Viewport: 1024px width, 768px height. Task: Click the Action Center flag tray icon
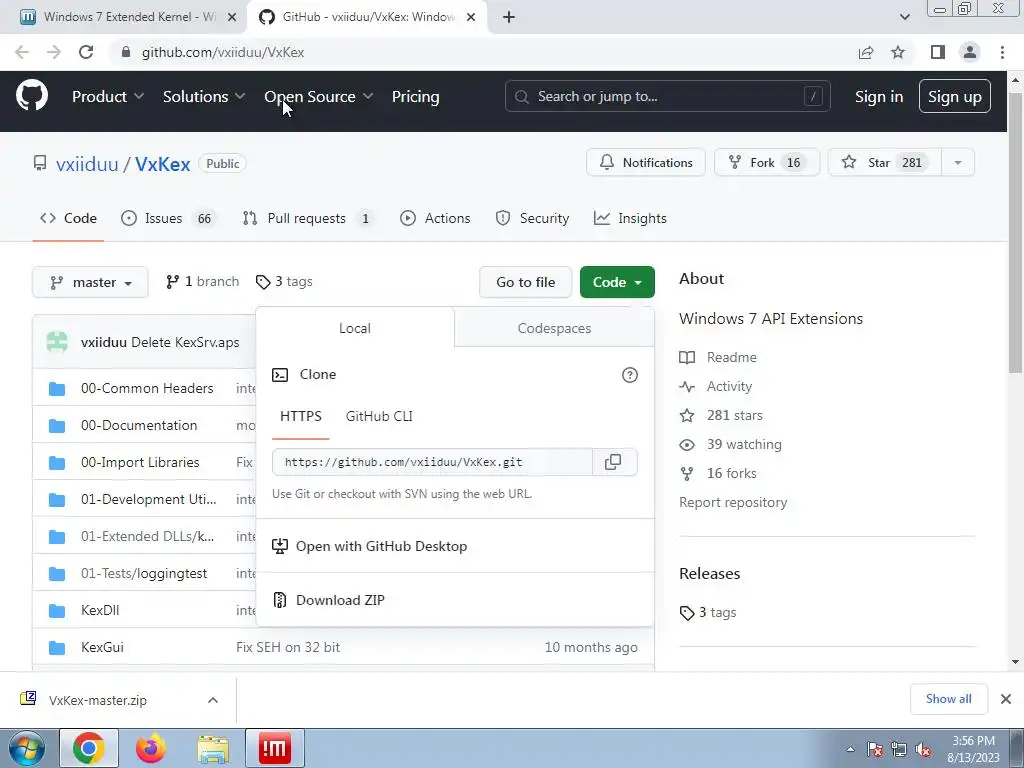tap(874, 750)
